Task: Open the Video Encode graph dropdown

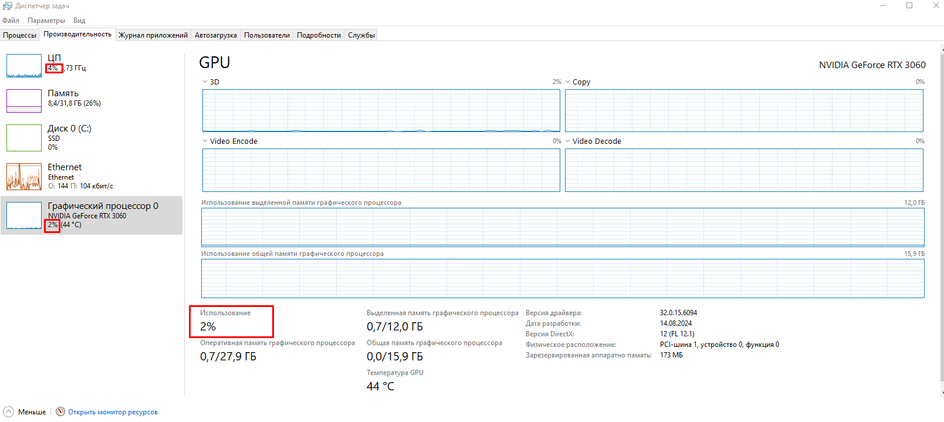Action: pyautogui.click(x=205, y=141)
